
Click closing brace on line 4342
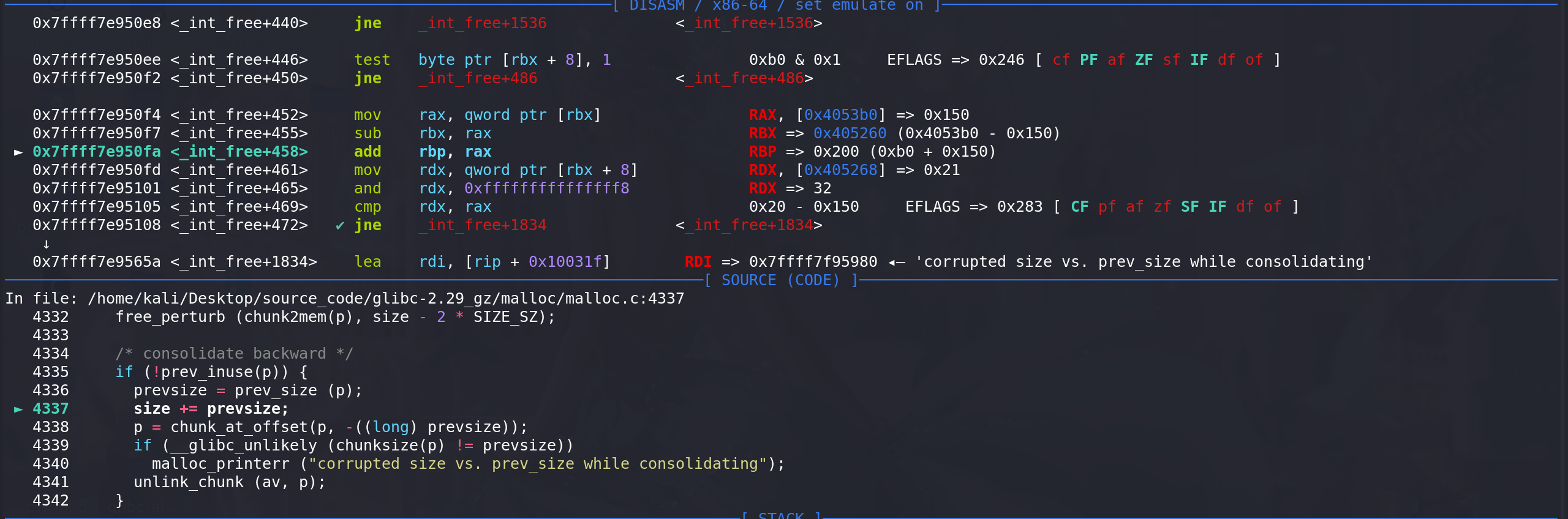coord(119,501)
